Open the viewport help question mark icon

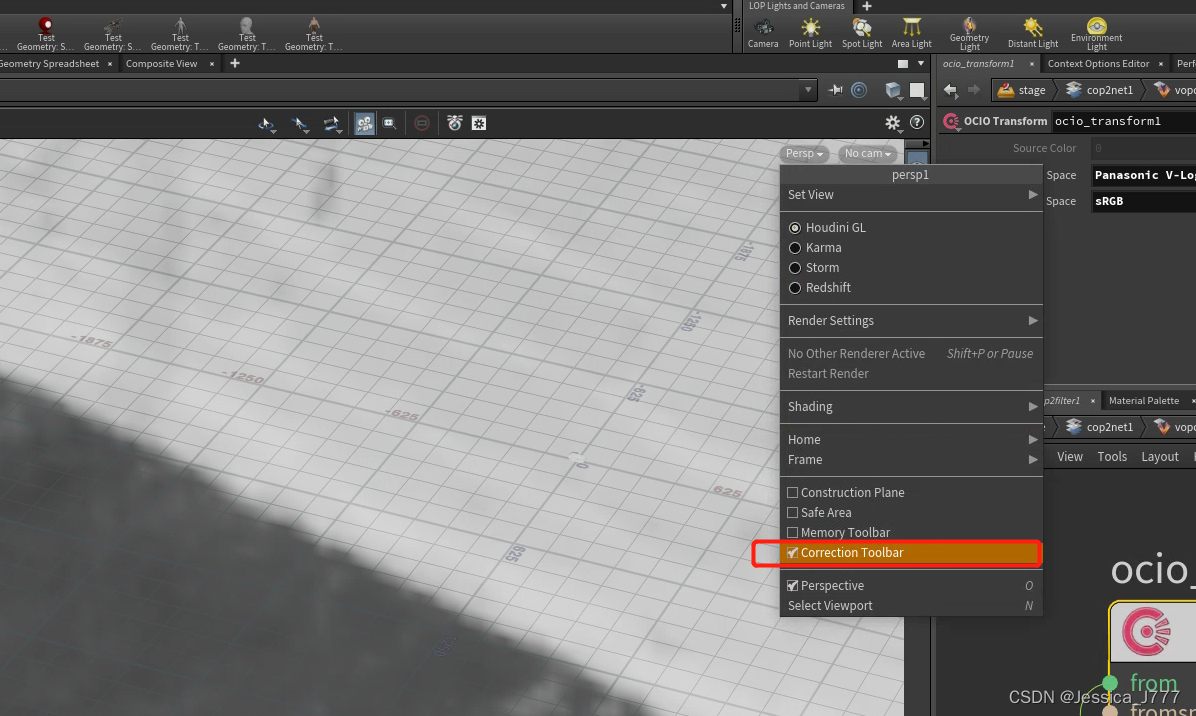[917, 122]
